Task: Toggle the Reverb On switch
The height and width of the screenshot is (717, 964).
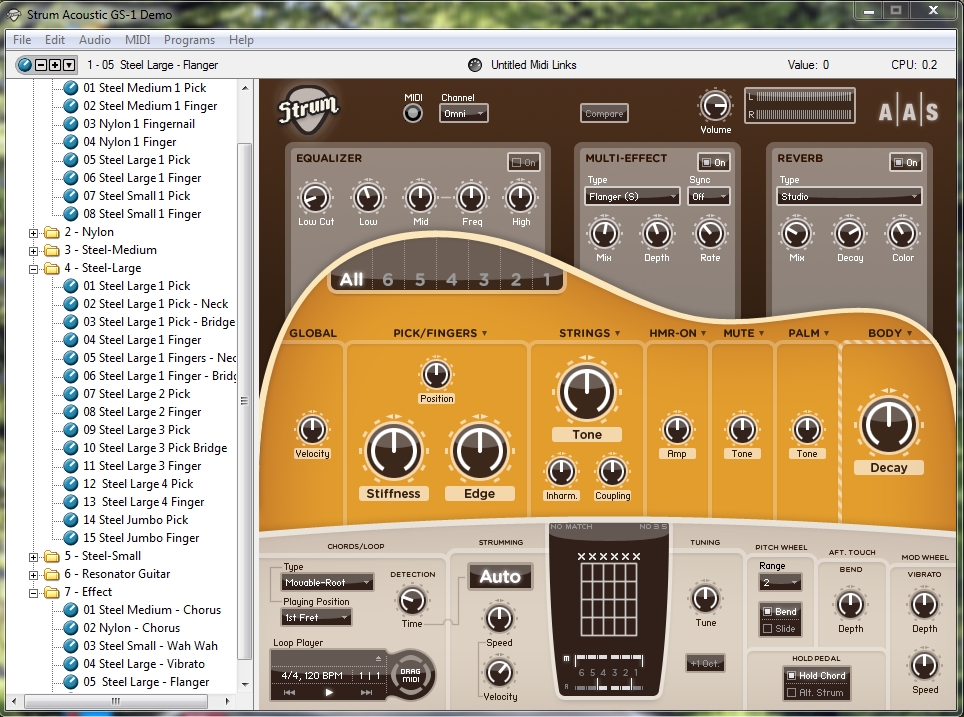Action: [x=906, y=162]
